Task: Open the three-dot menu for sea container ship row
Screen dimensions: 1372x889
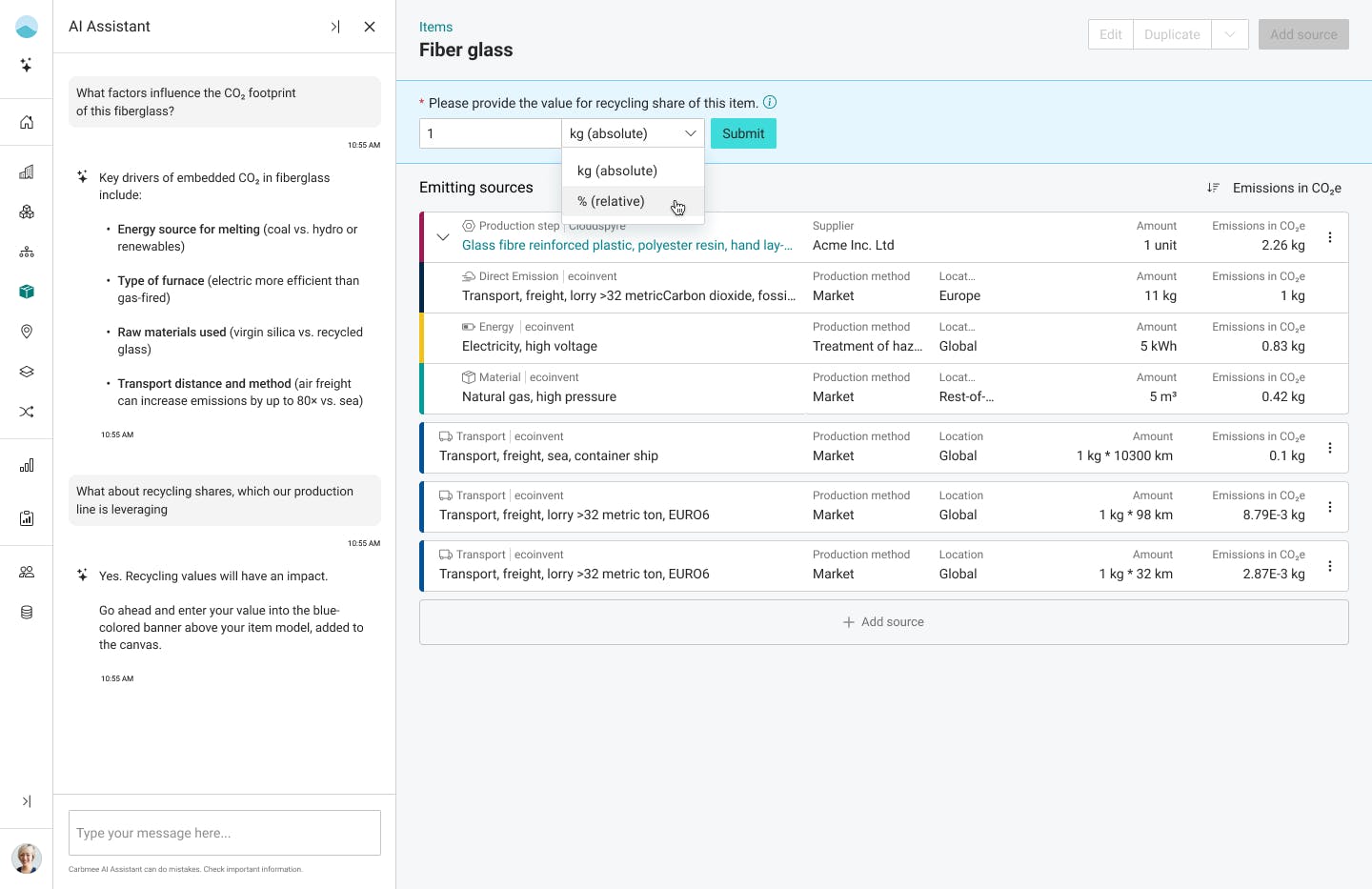Action: click(1330, 448)
